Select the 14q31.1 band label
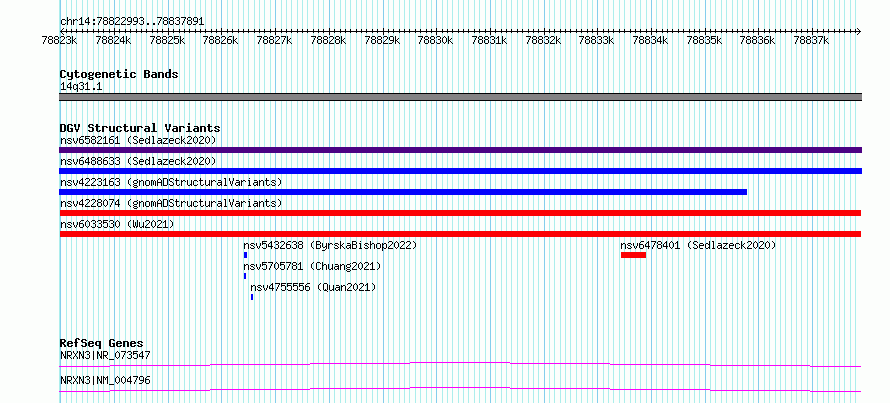Screen dimensions: 890x403 (x=81, y=87)
